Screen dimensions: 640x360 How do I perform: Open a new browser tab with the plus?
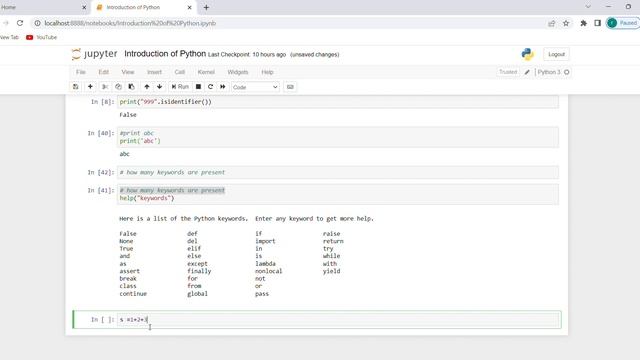(206, 7)
